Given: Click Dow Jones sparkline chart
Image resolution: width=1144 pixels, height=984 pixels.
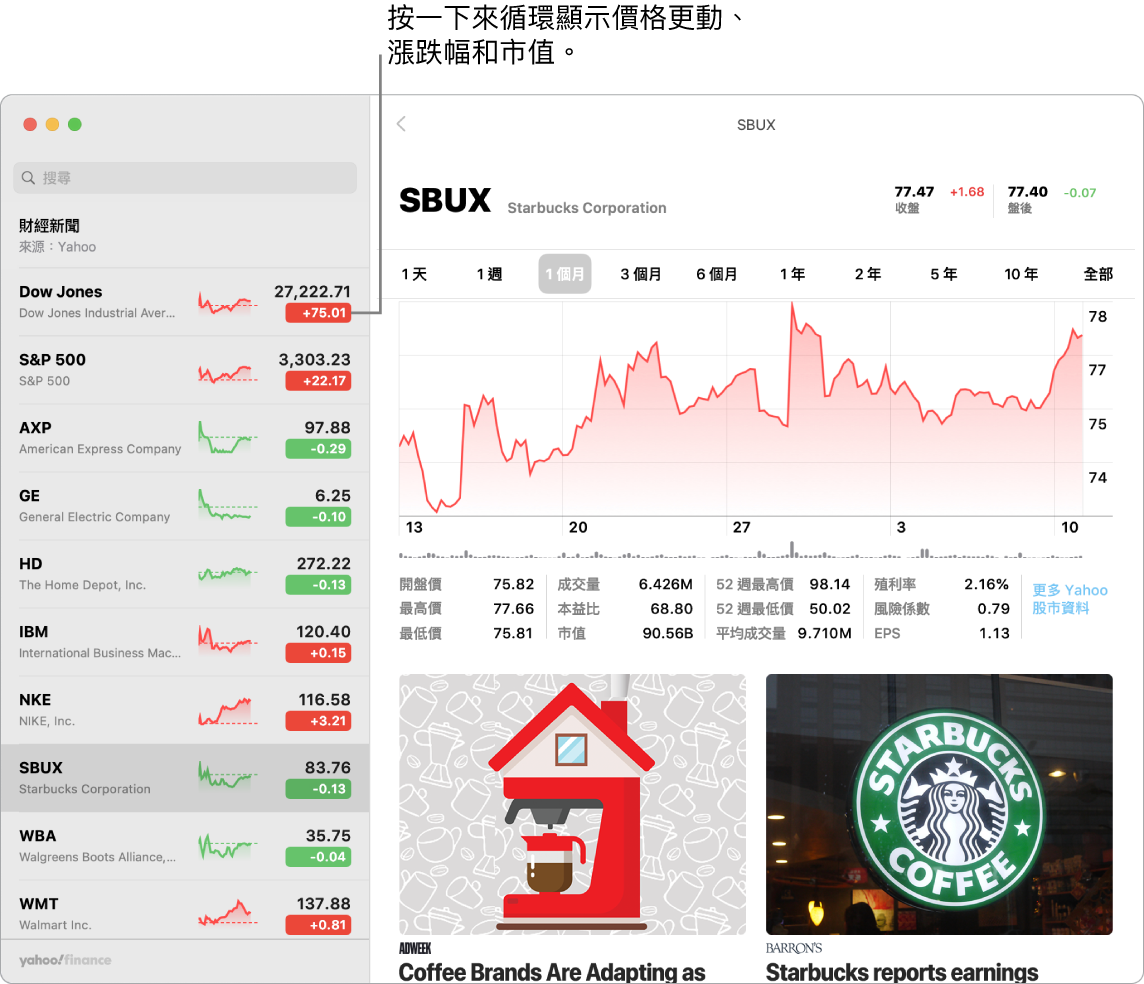Looking at the screenshot, I should click(228, 303).
